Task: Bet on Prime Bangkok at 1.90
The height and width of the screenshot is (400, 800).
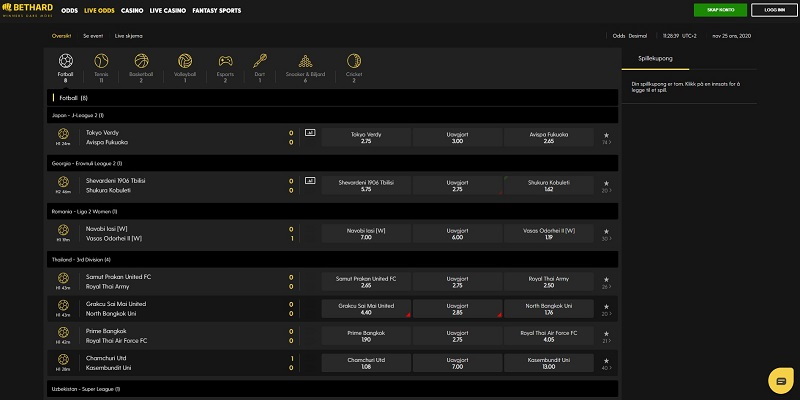Action: click(x=366, y=336)
